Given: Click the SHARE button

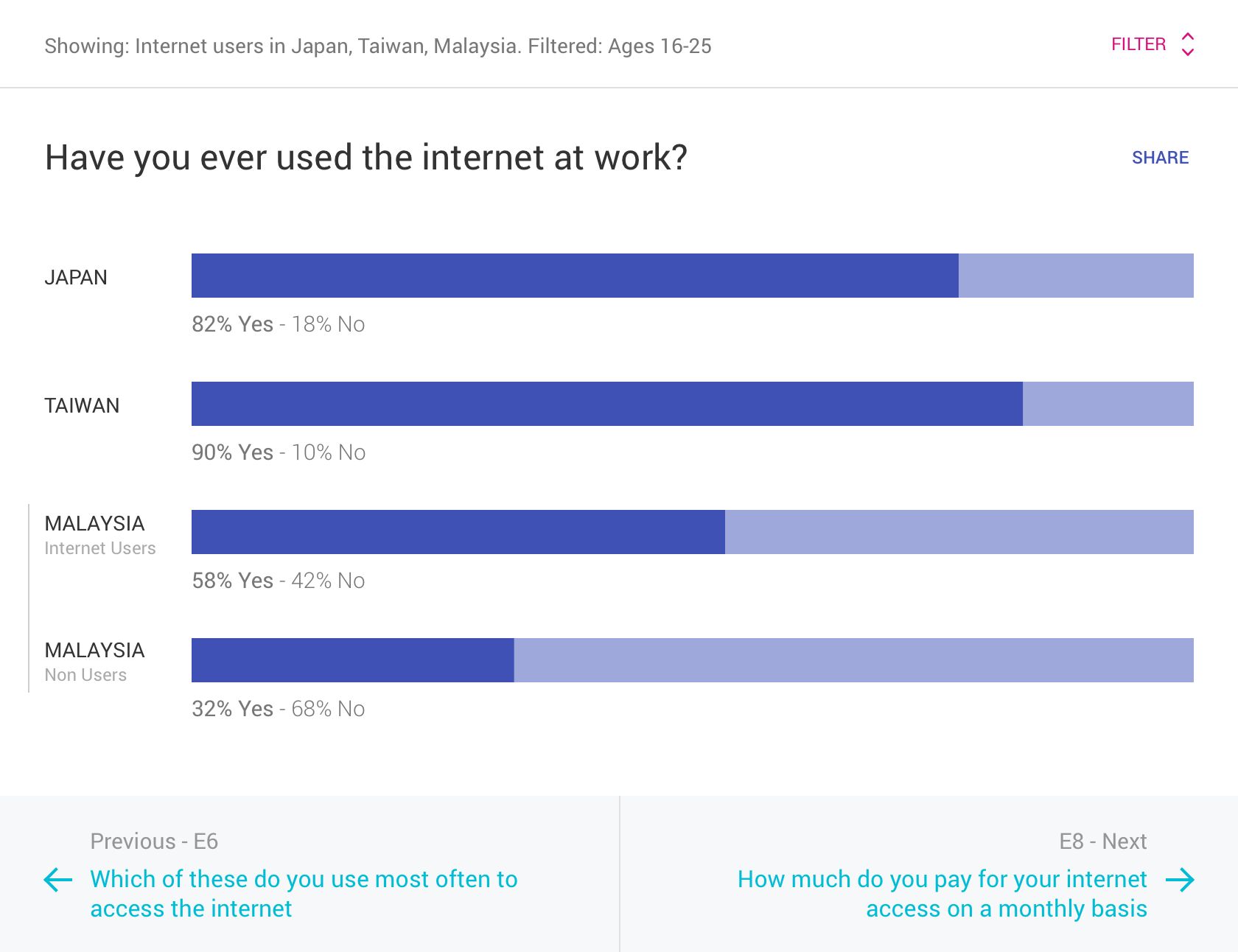Looking at the screenshot, I should (x=1160, y=158).
